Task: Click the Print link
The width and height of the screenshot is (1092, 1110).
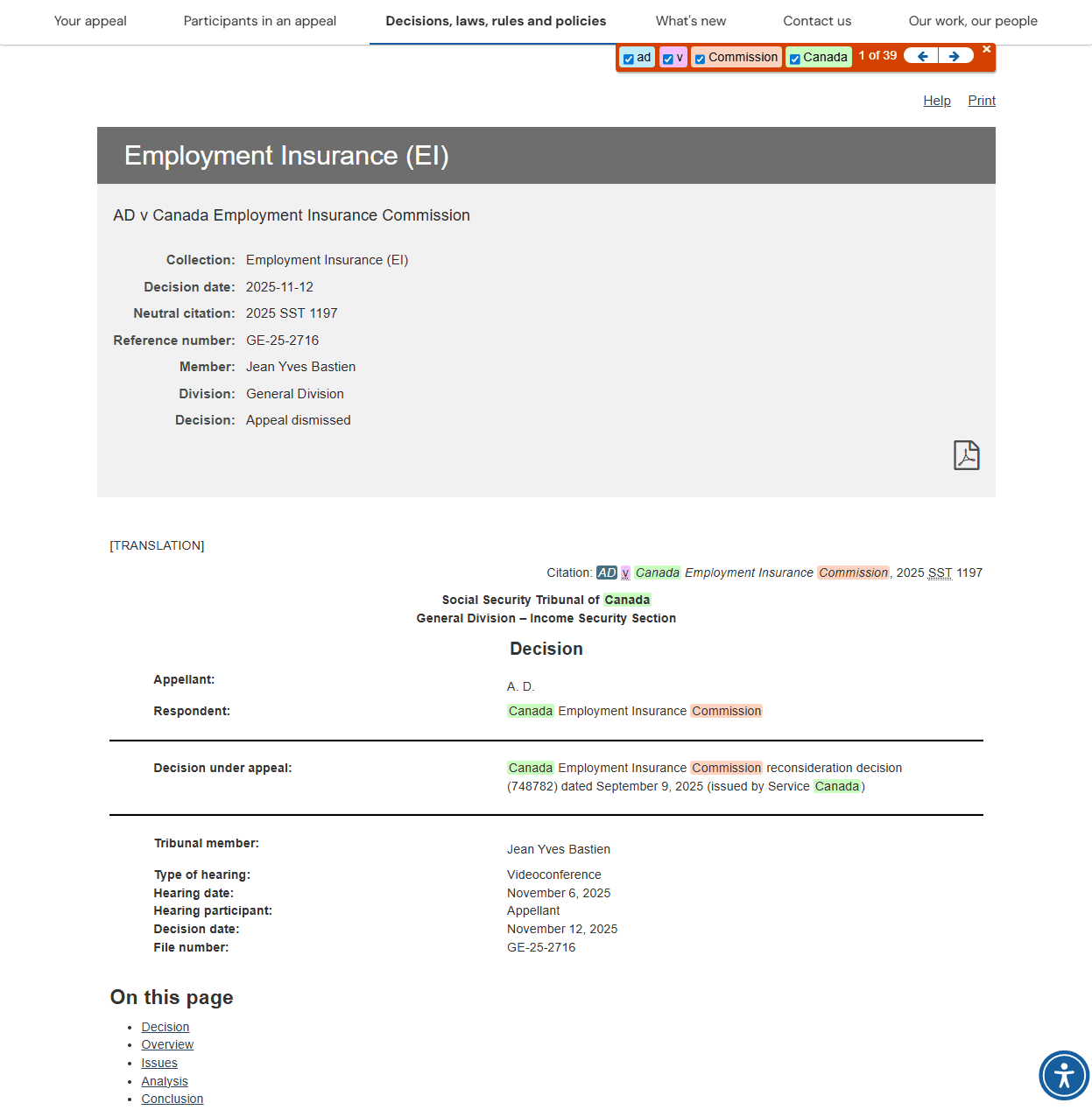Action: click(981, 101)
